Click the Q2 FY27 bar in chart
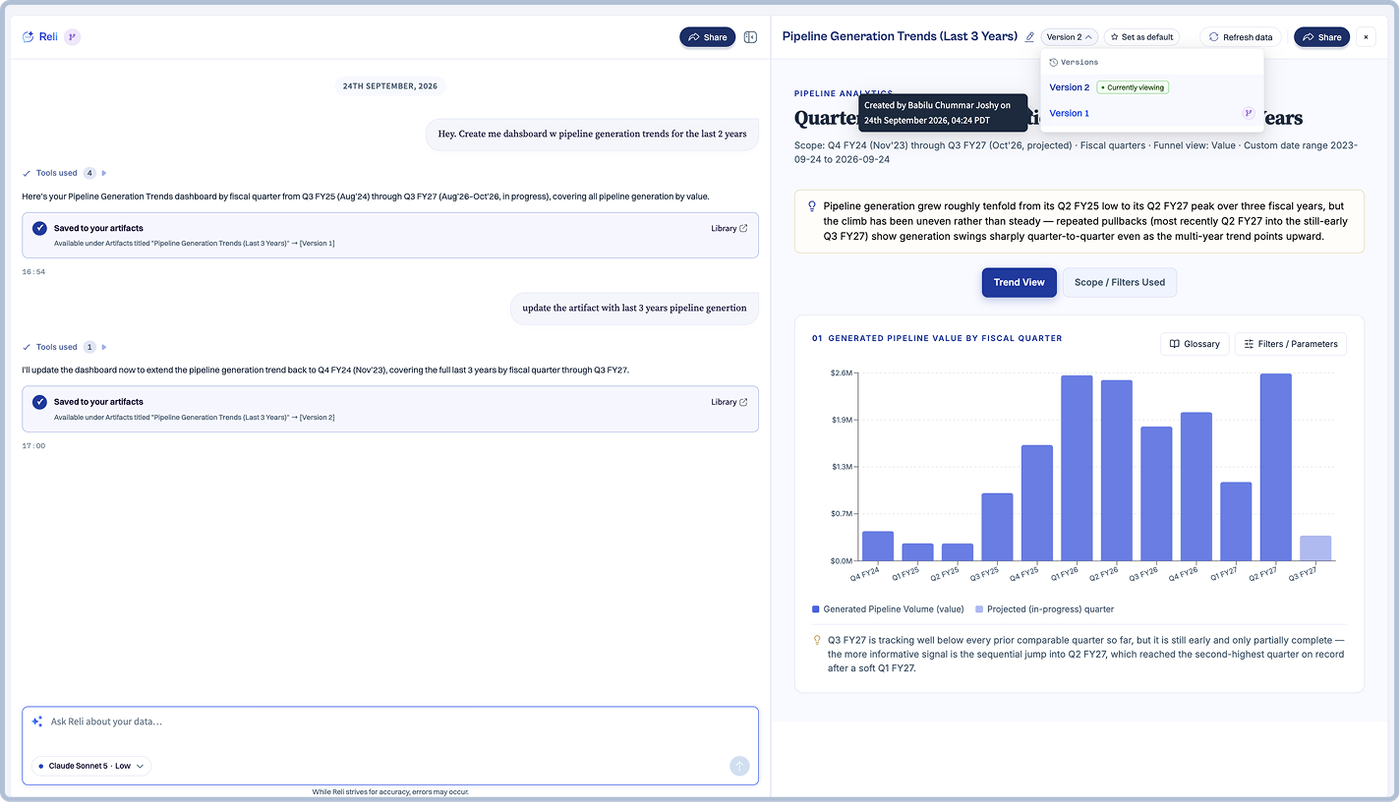 click(x=1276, y=467)
